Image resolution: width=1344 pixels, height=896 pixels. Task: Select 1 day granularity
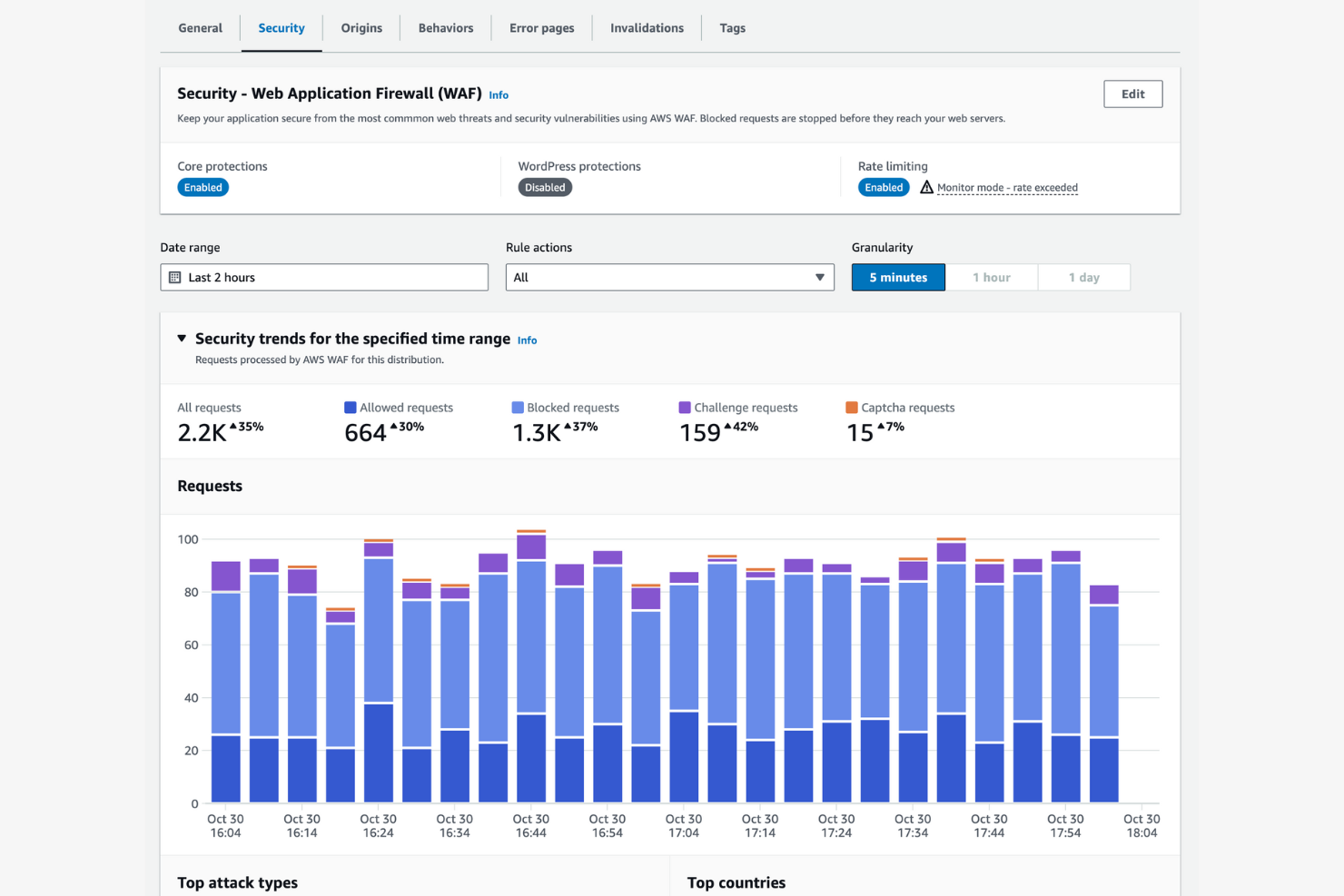[1084, 277]
